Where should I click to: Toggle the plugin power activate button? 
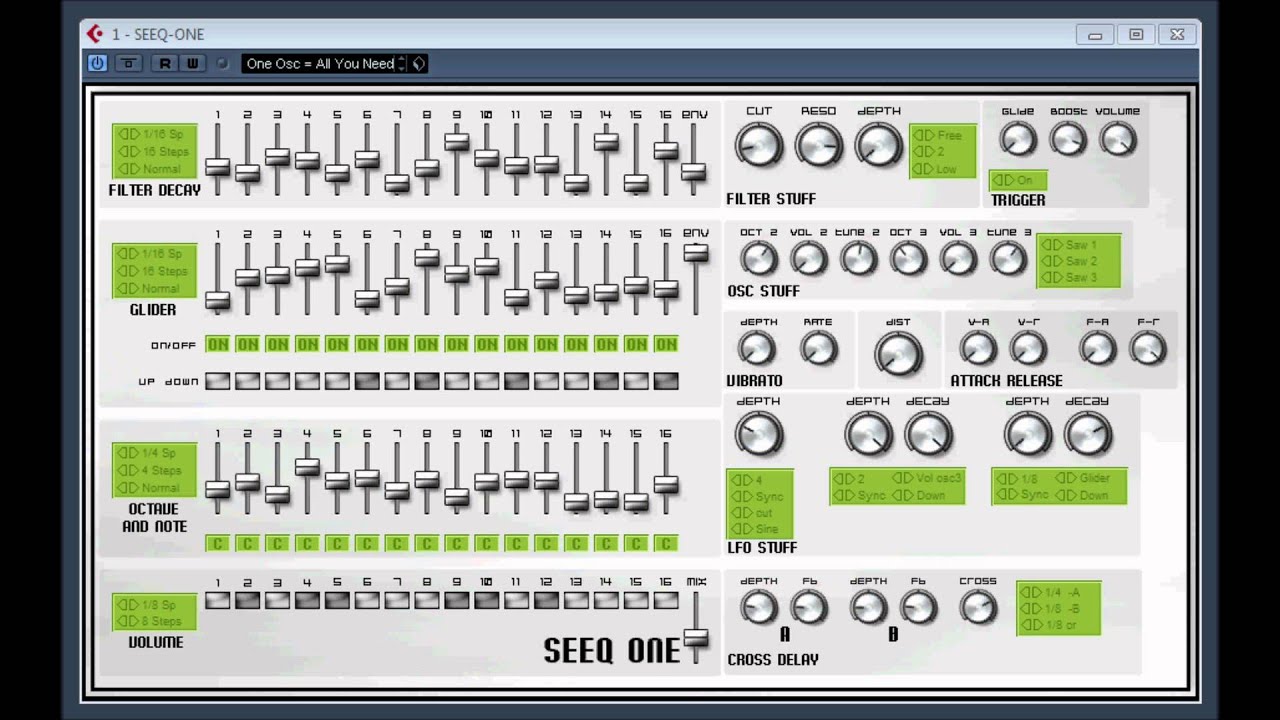coord(97,63)
